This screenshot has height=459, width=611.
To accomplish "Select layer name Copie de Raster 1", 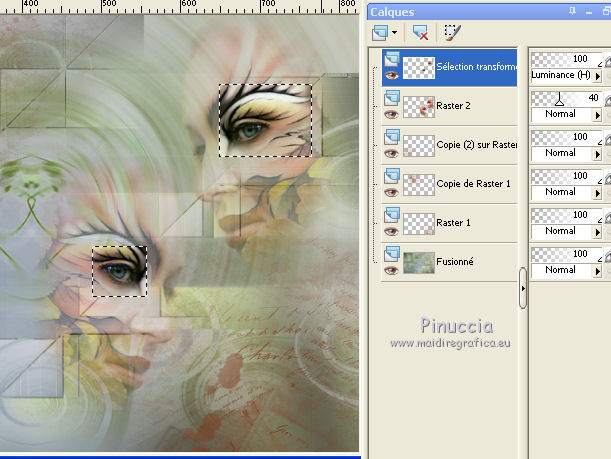I will (x=473, y=184).
